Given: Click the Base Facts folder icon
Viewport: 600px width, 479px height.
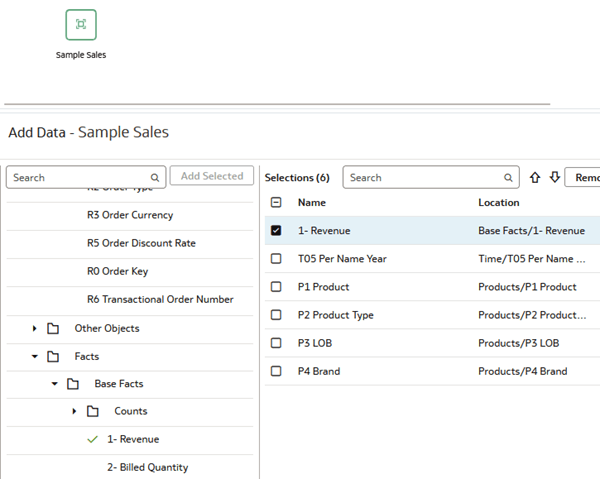Looking at the screenshot, I should 73,384.
